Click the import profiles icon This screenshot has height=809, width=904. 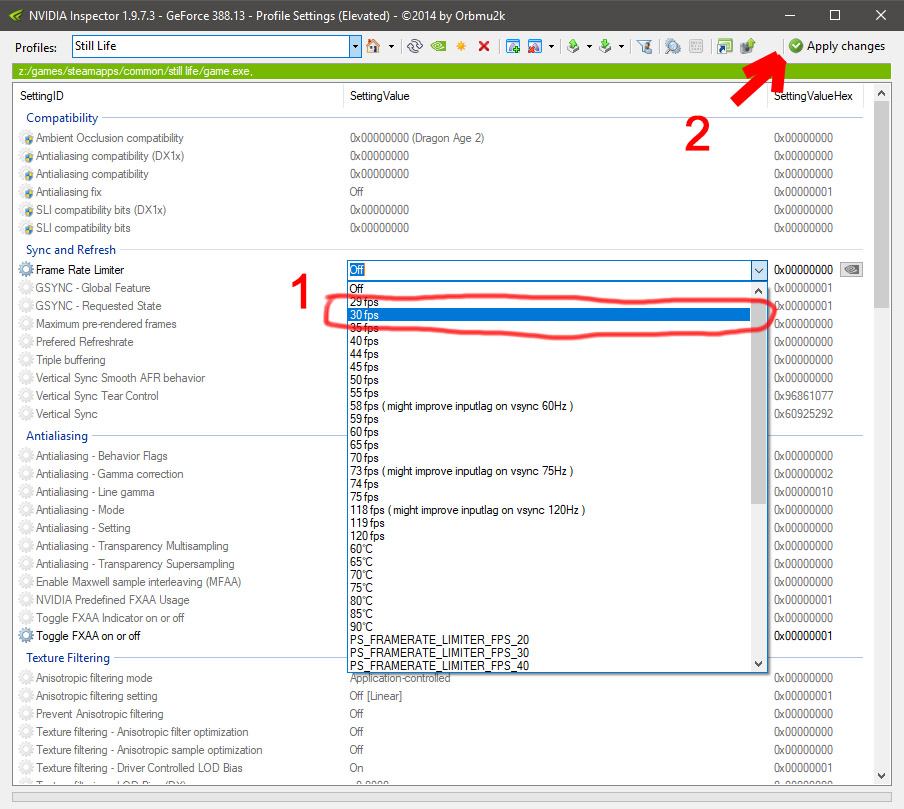pyautogui.click(x=605, y=46)
